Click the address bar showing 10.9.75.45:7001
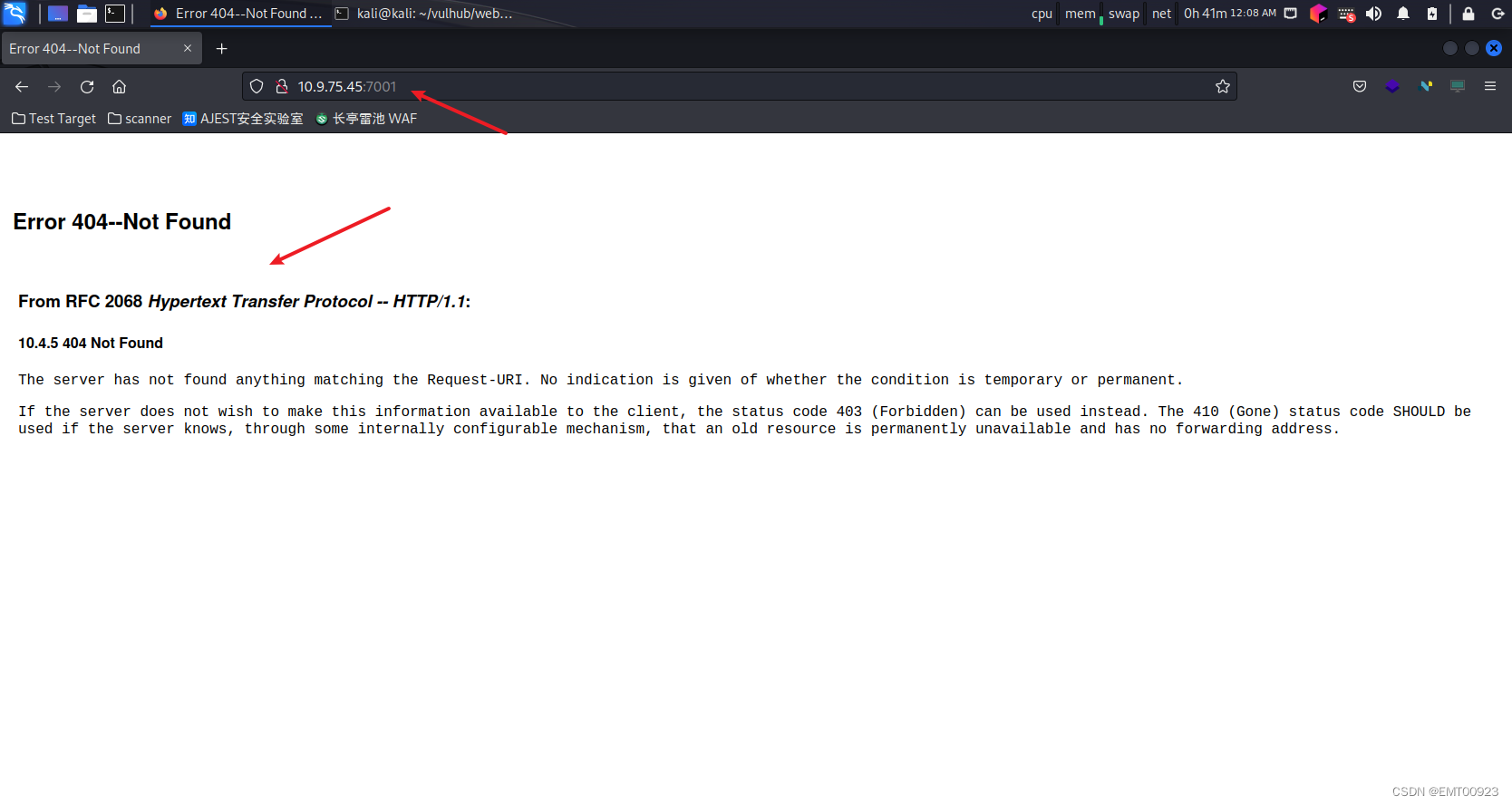Viewport: 1512px width, 805px height. coord(740,86)
